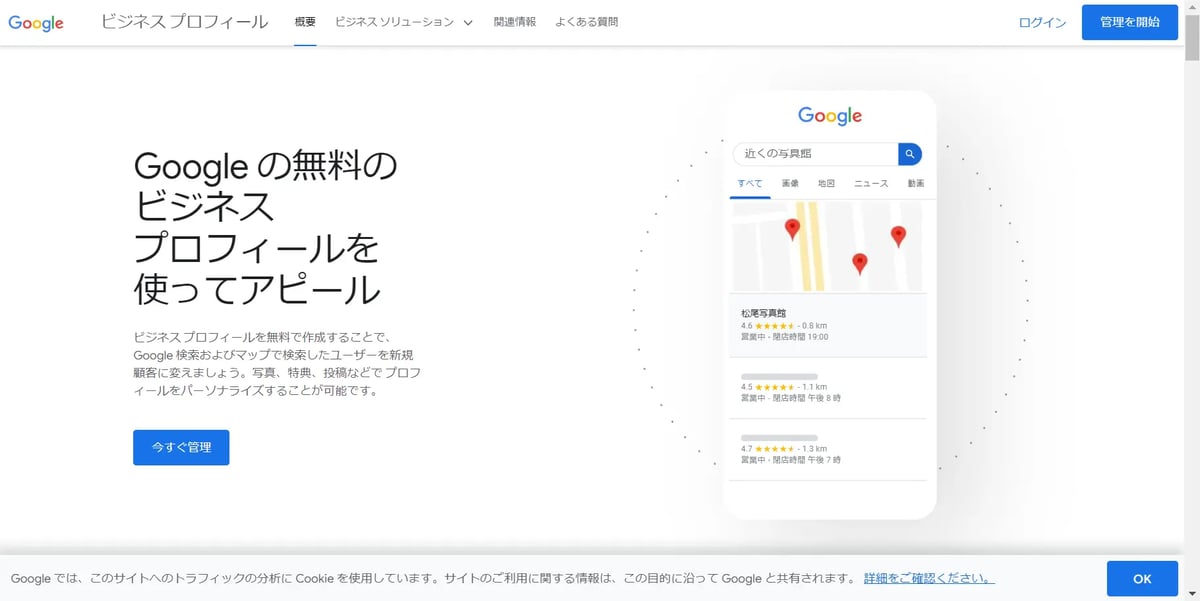Click the 今すぐ管理 button
The width and height of the screenshot is (1200, 601).
coord(181,447)
